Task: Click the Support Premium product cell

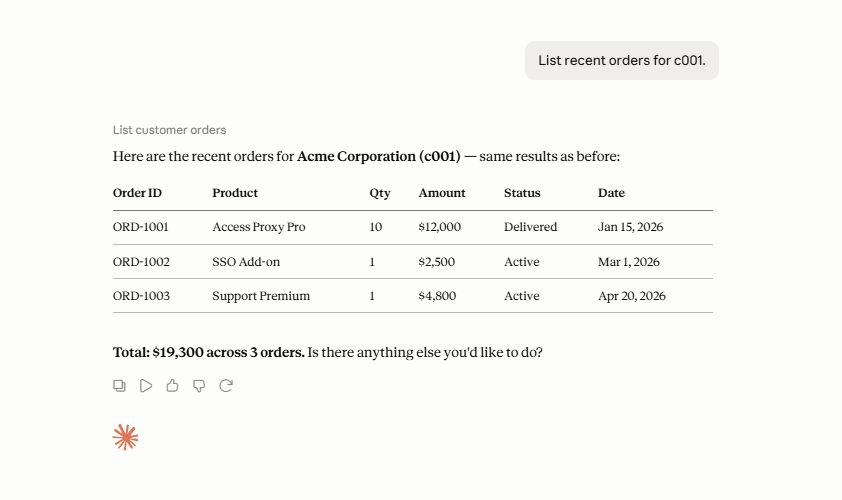Action: pos(261,296)
